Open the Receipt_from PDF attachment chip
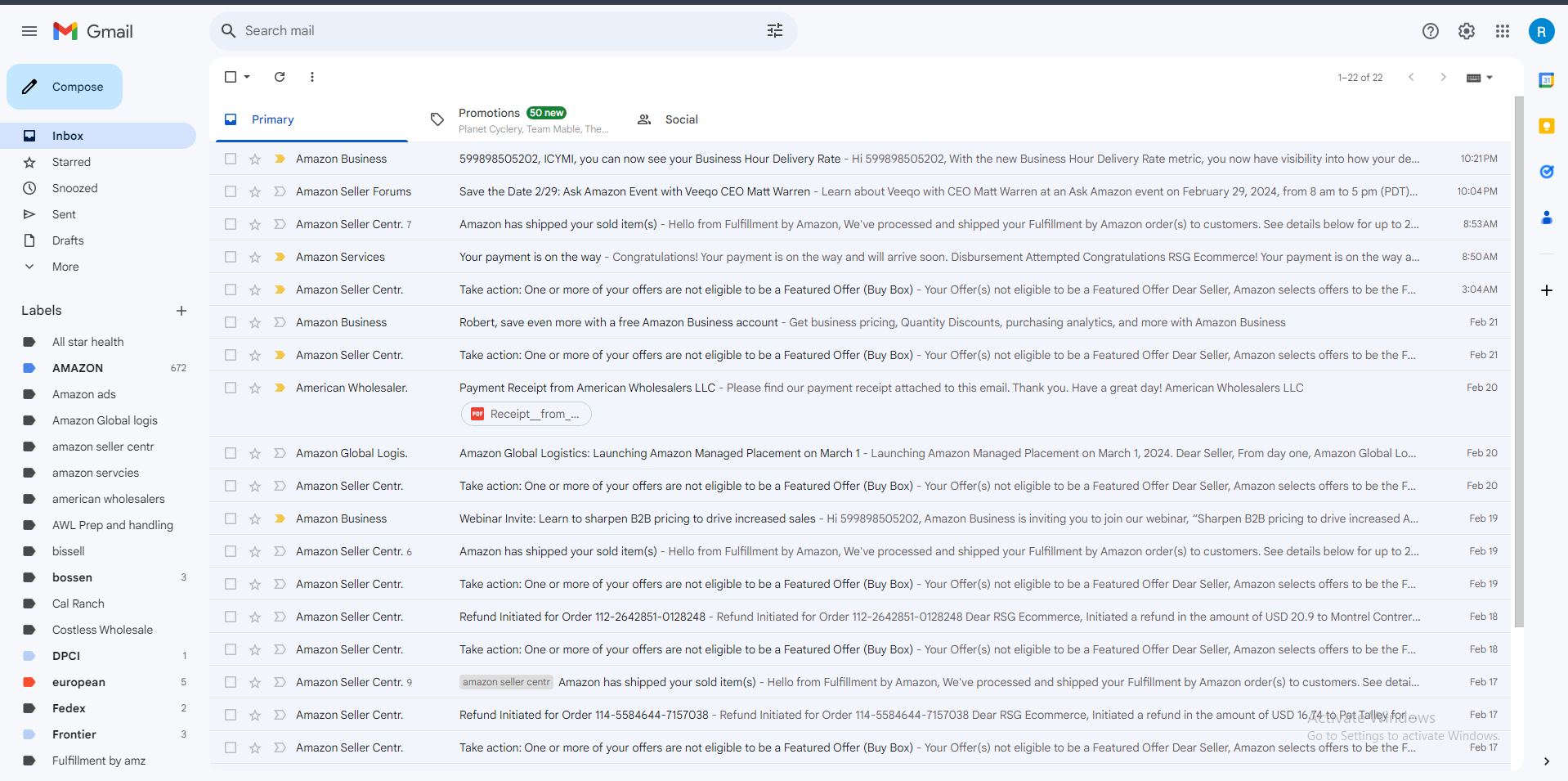Screen dimensions: 1568x781 (x=526, y=414)
